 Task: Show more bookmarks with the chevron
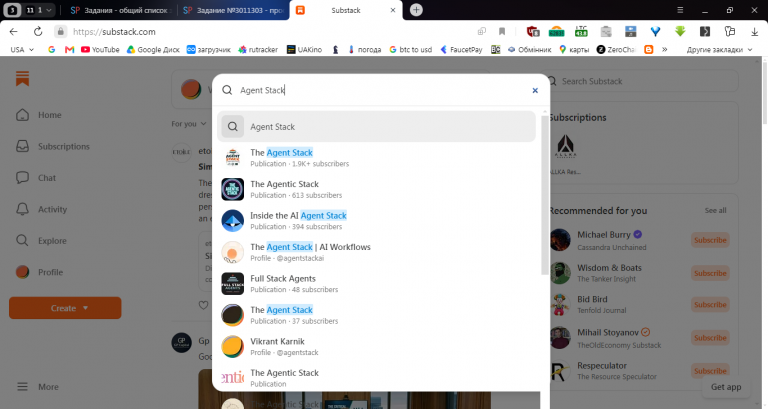pyautogui.click(x=665, y=49)
